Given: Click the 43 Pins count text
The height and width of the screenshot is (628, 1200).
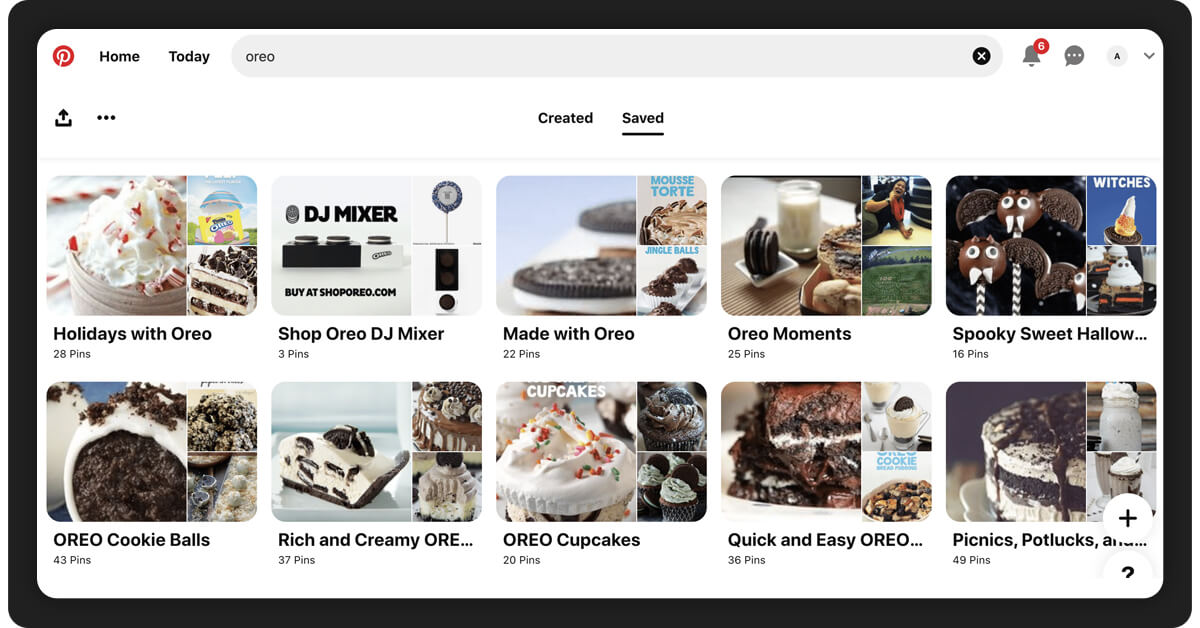Looking at the screenshot, I should tap(72, 560).
